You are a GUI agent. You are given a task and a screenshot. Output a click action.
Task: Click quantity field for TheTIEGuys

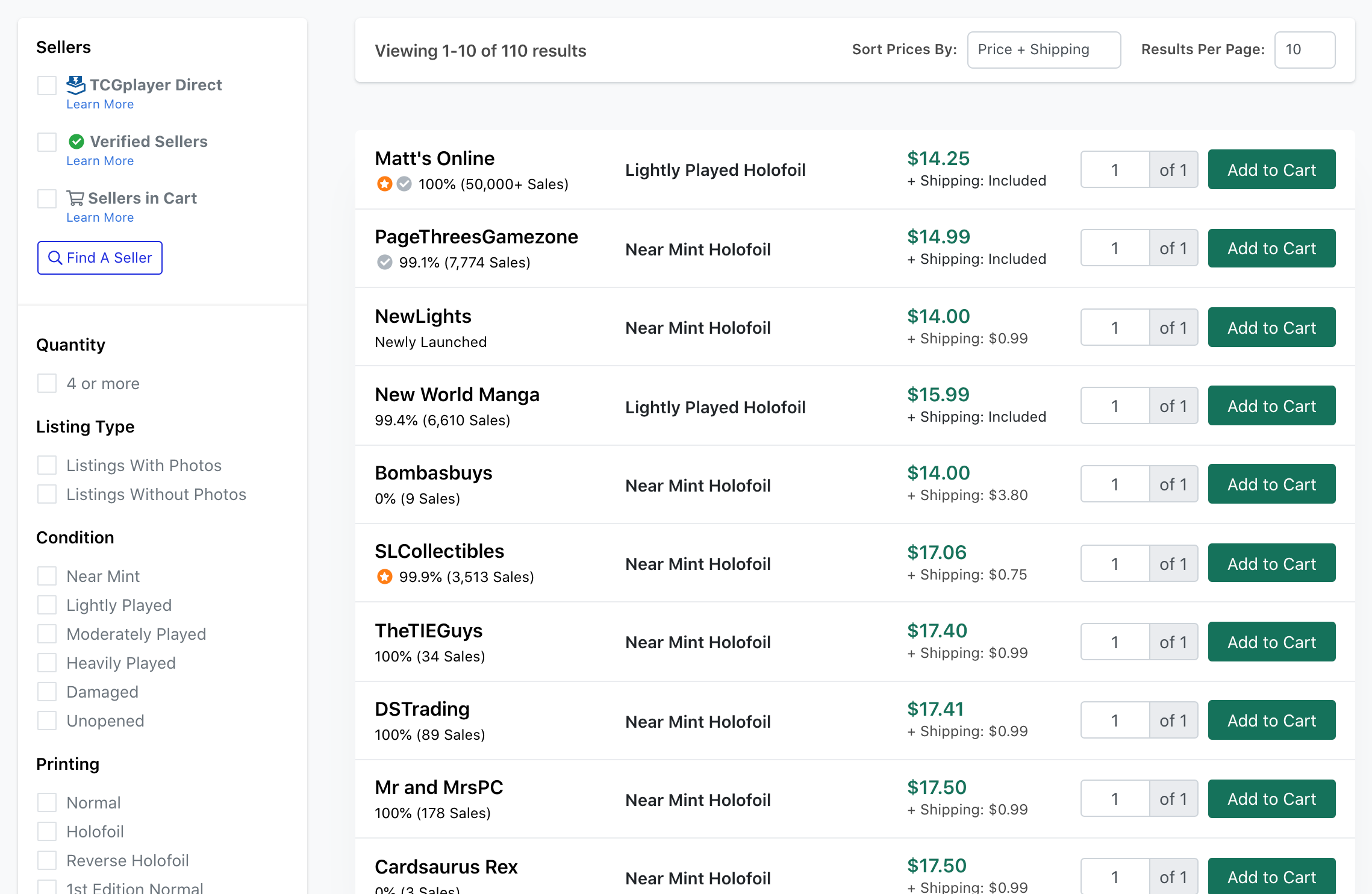[1115, 642]
